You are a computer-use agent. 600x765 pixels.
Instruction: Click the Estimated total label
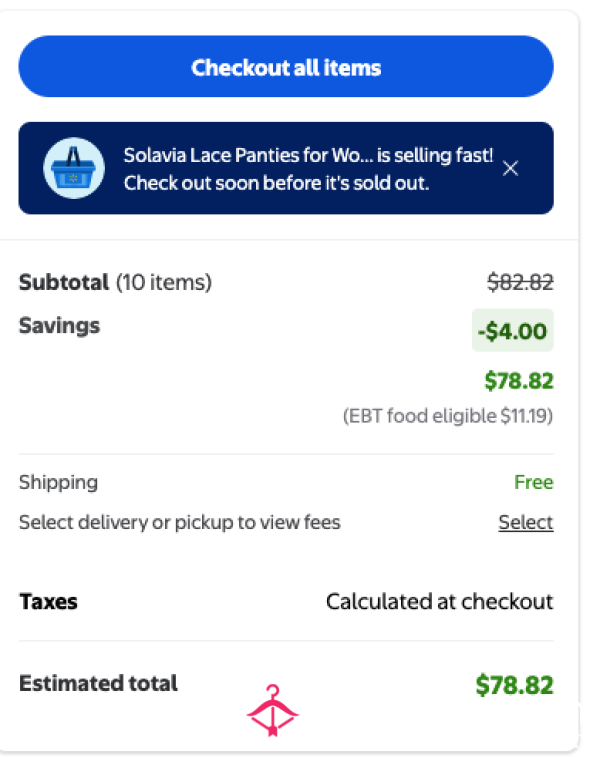coord(99,683)
